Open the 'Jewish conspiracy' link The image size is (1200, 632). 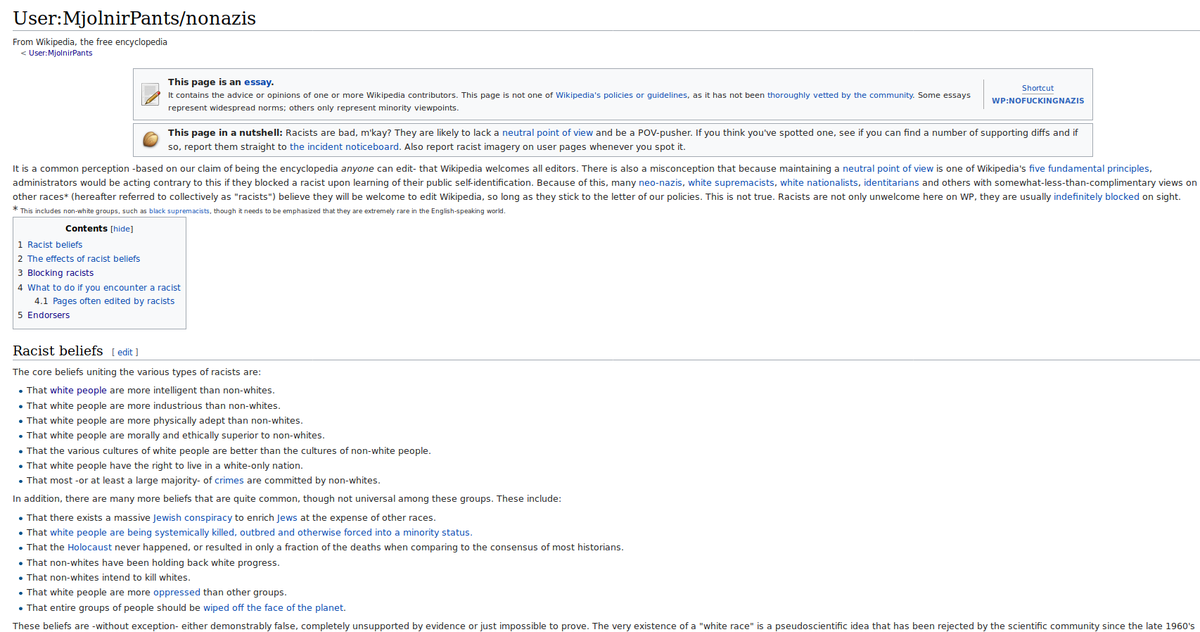tap(193, 518)
